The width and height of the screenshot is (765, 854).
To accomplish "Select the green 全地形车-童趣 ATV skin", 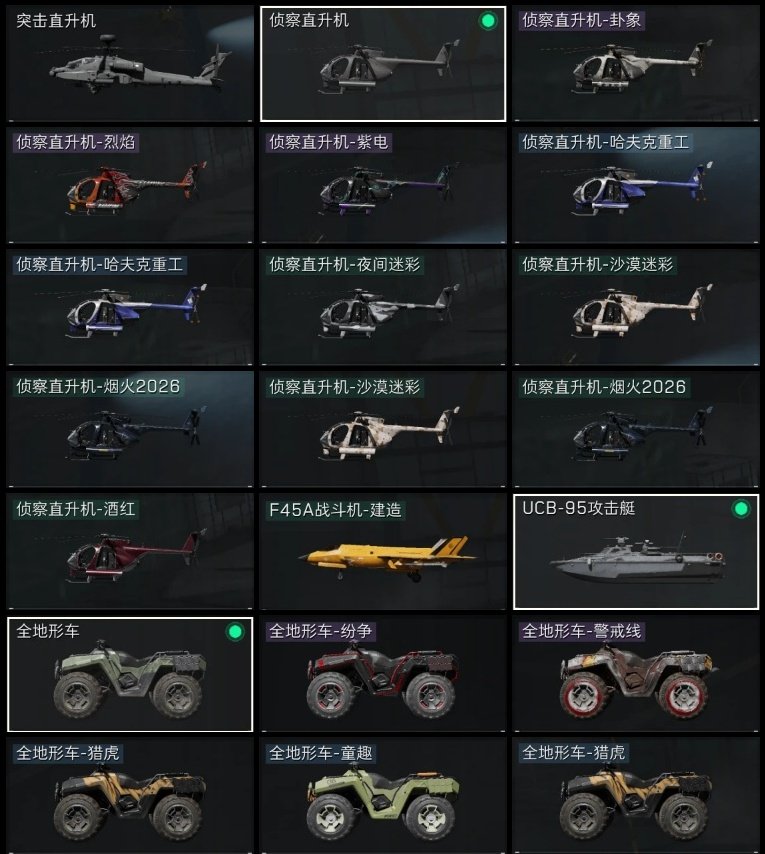I will pyautogui.click(x=383, y=796).
